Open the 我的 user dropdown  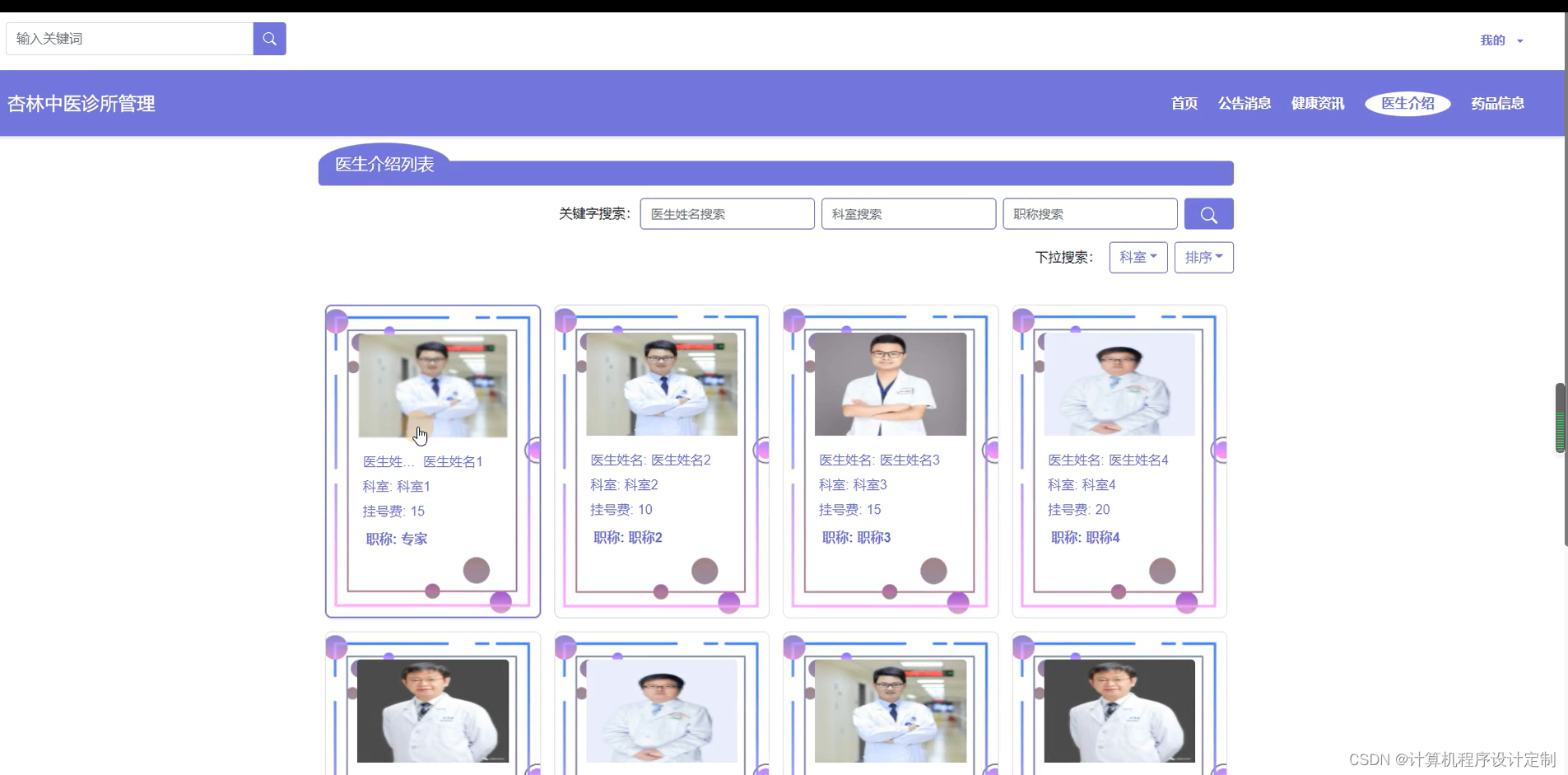(1501, 40)
